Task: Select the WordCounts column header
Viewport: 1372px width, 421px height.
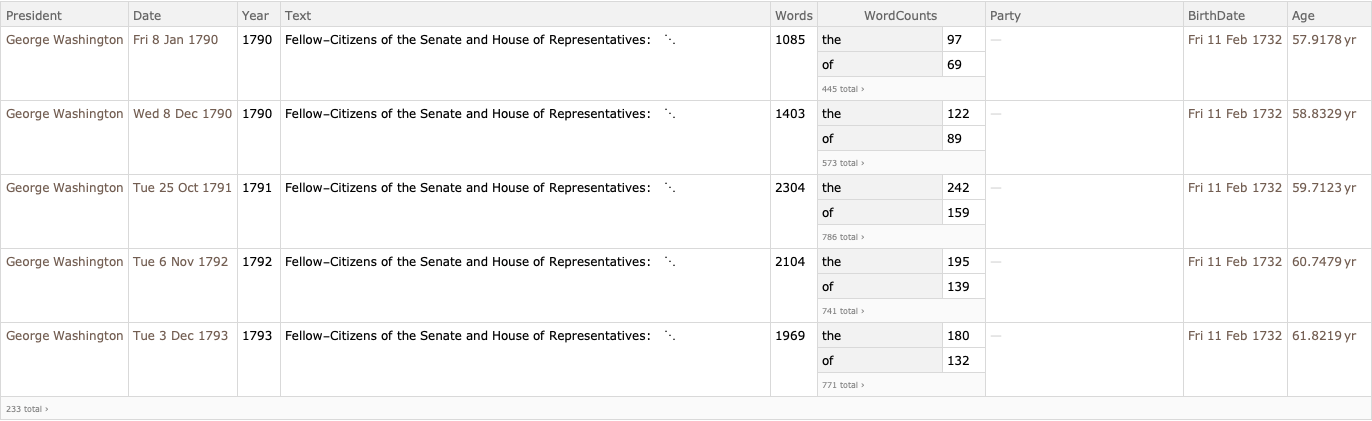Action: point(901,16)
